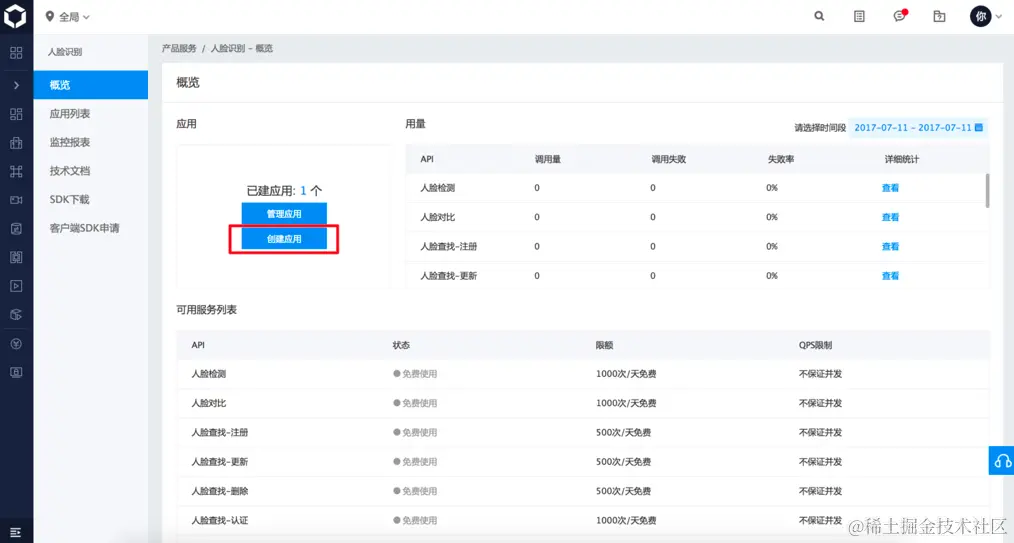Click the top four-squares grid sidebar icon
Screen dimensions: 1014x543
[16, 53]
